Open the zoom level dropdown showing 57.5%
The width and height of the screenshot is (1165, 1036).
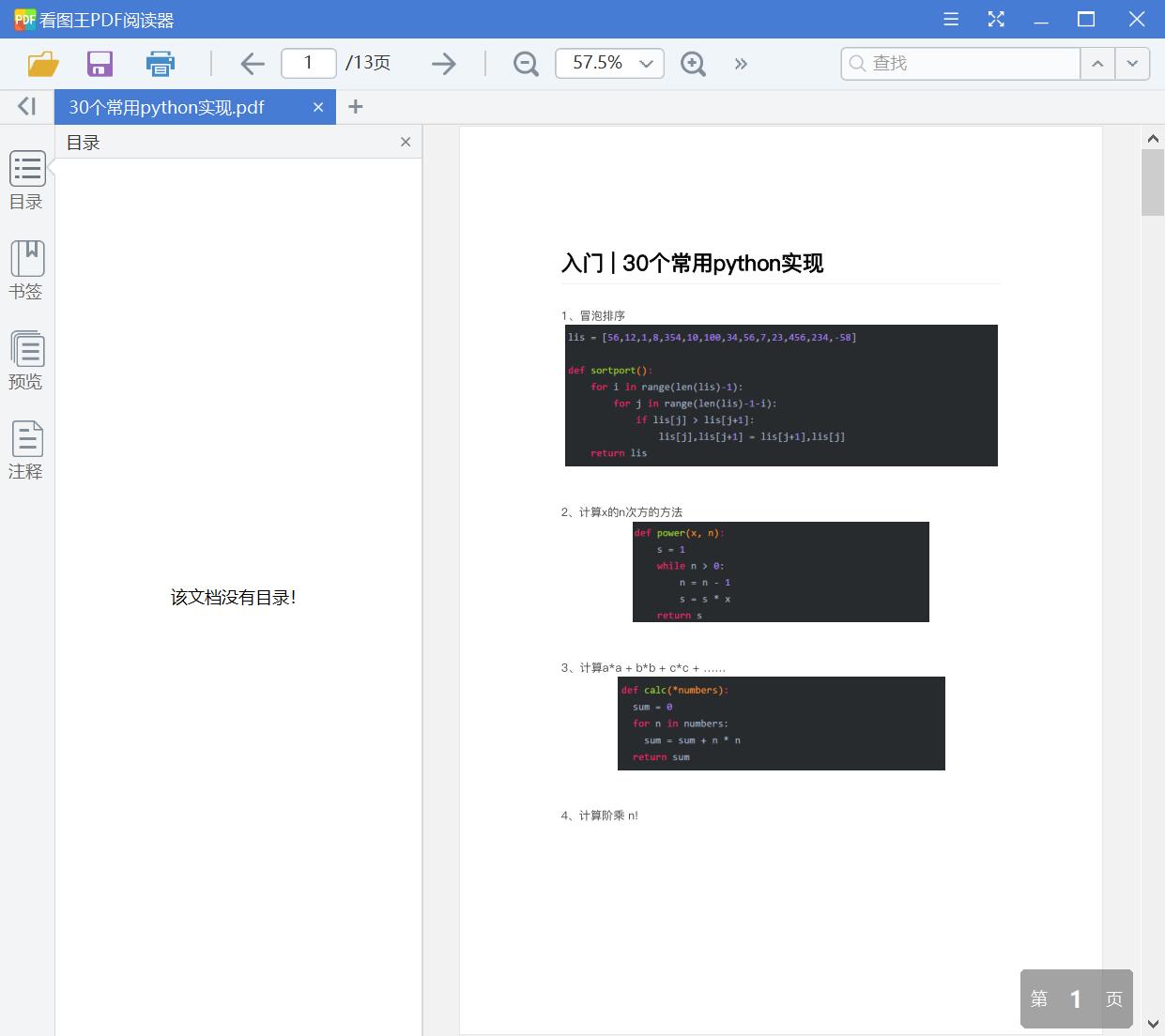pyautogui.click(x=645, y=63)
